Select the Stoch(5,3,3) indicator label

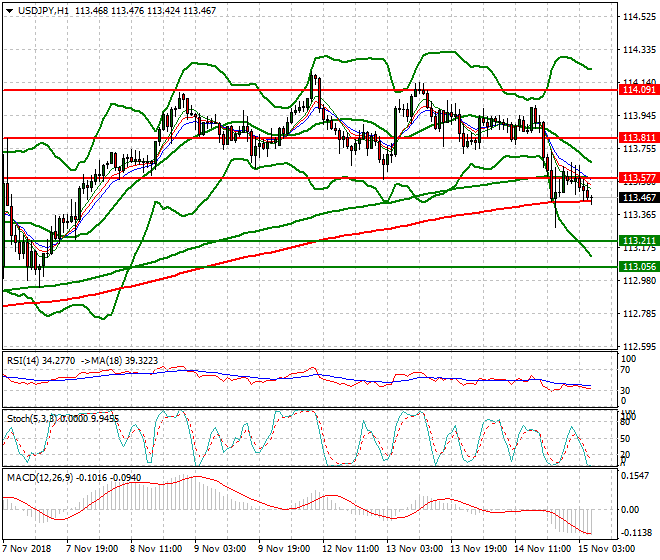(32, 419)
